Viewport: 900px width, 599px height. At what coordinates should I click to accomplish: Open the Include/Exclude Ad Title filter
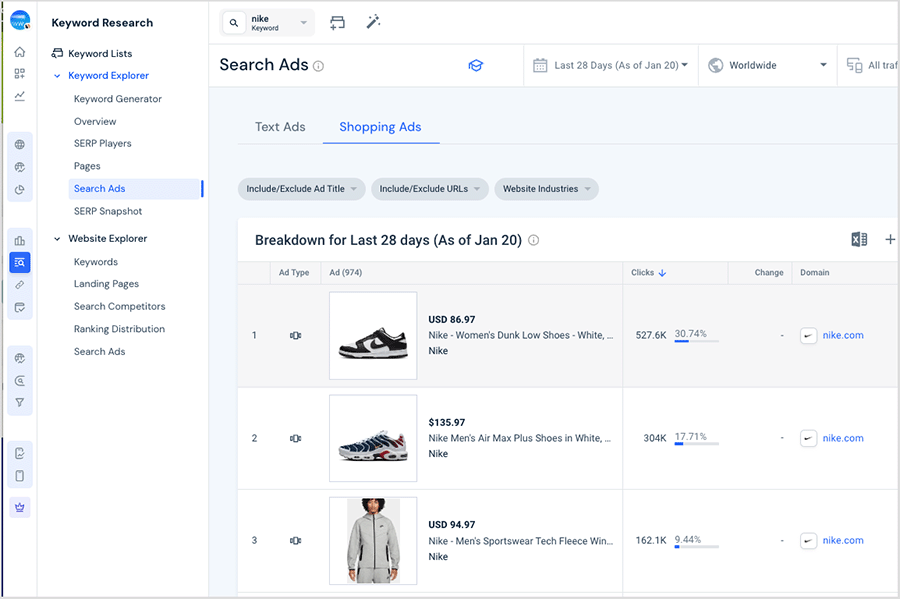click(x=301, y=189)
